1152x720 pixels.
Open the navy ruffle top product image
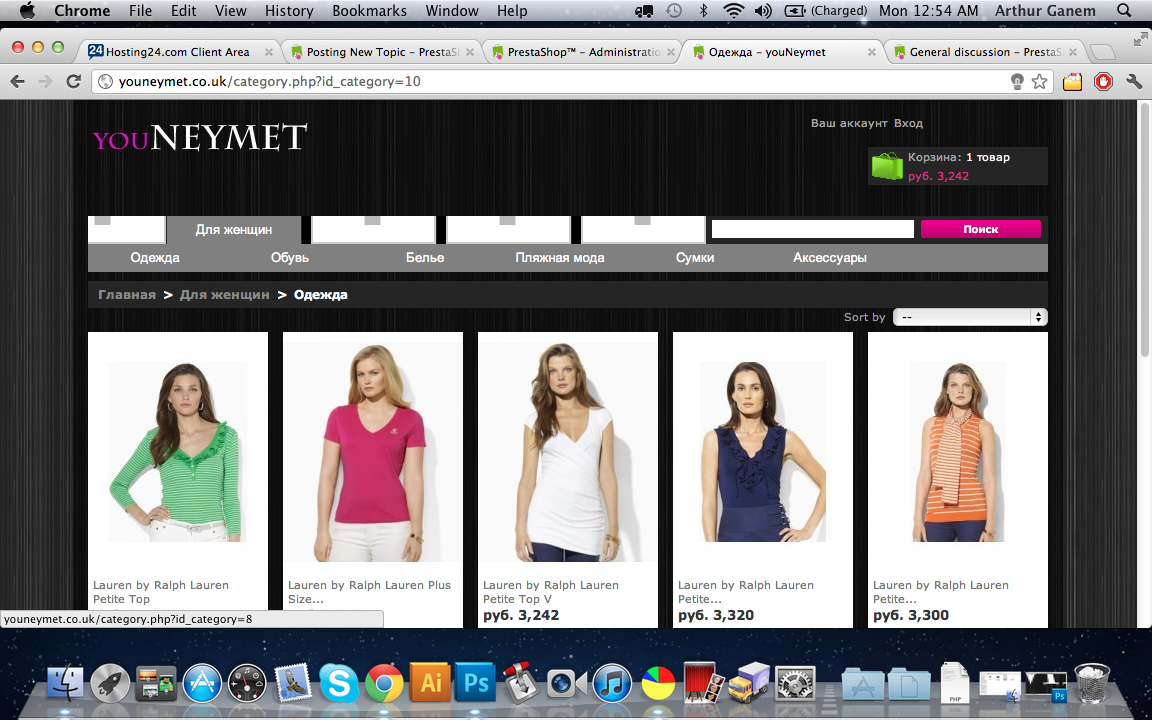pyautogui.click(x=763, y=452)
